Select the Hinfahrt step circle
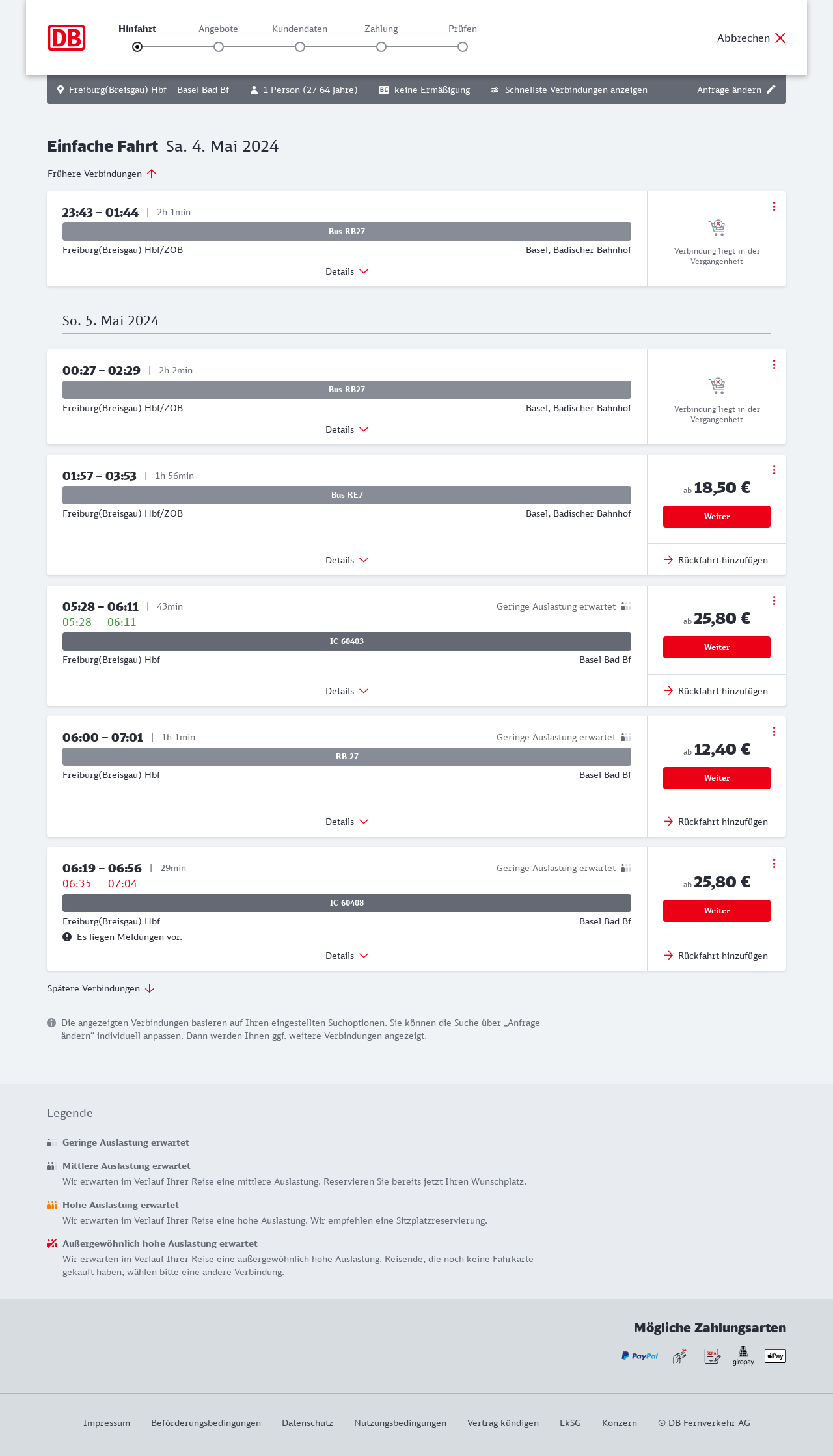Image resolution: width=833 pixels, height=1456 pixels. point(137,47)
